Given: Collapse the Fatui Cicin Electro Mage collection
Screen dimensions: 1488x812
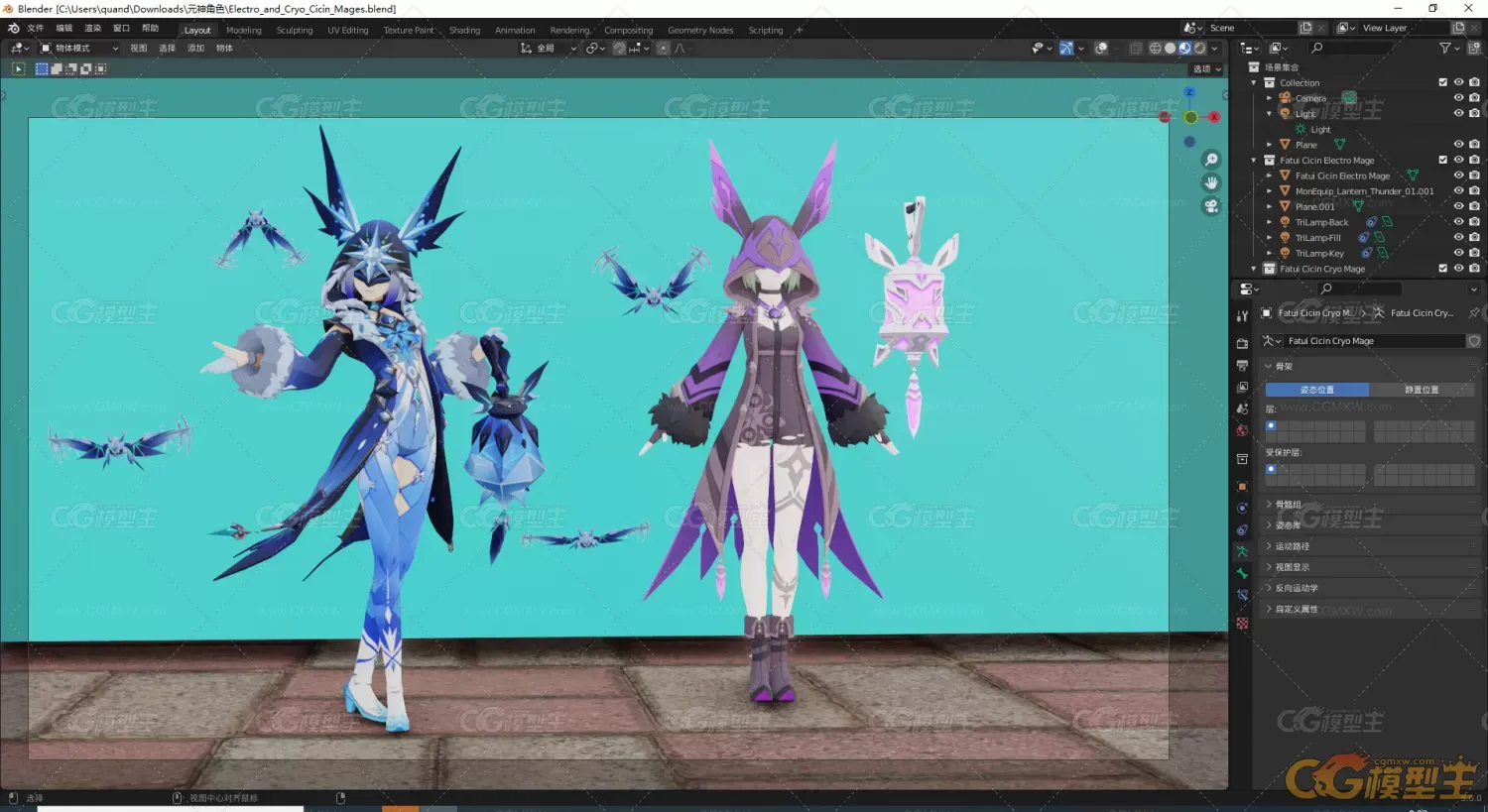Looking at the screenshot, I should click(x=1254, y=160).
